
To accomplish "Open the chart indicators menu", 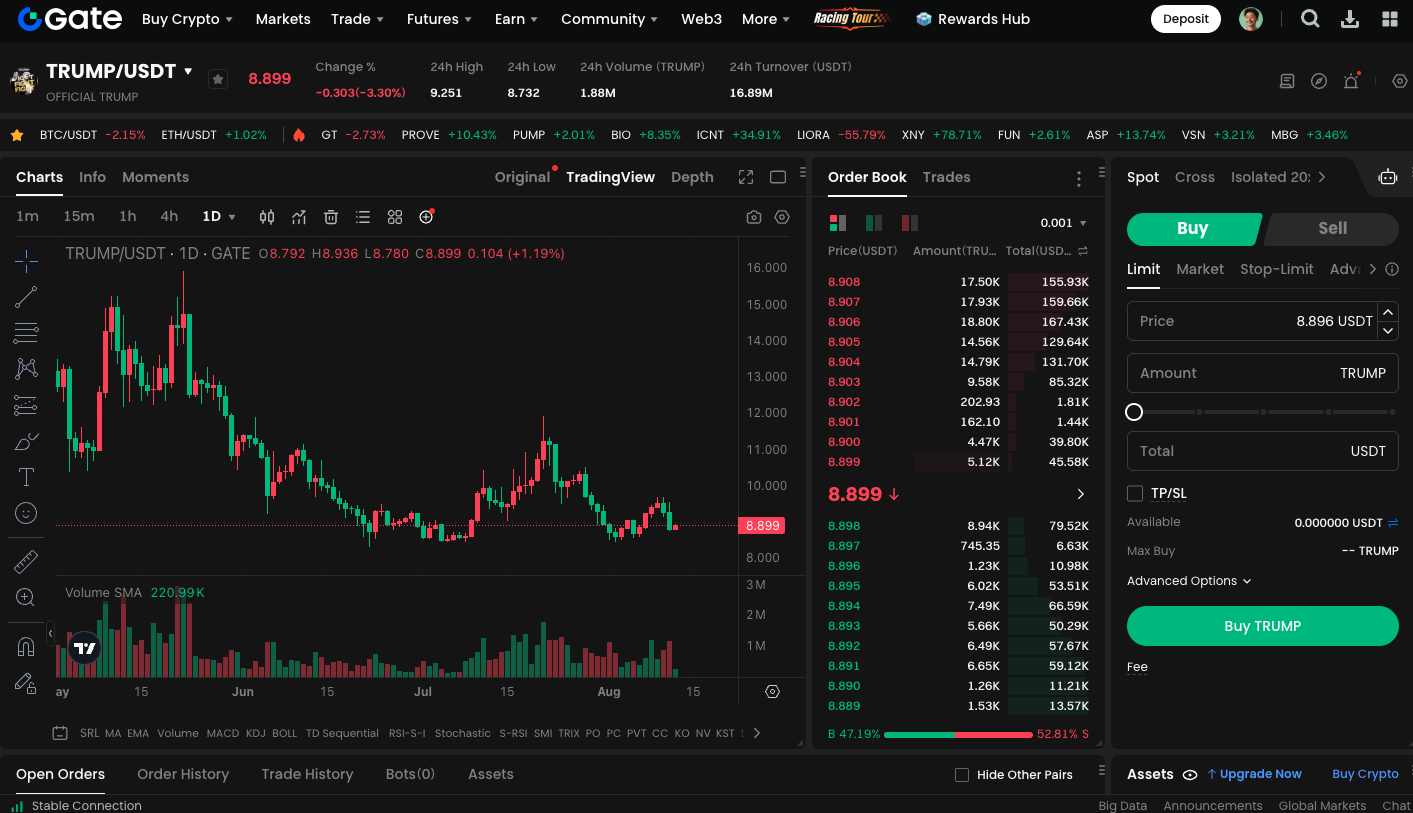I will [299, 217].
